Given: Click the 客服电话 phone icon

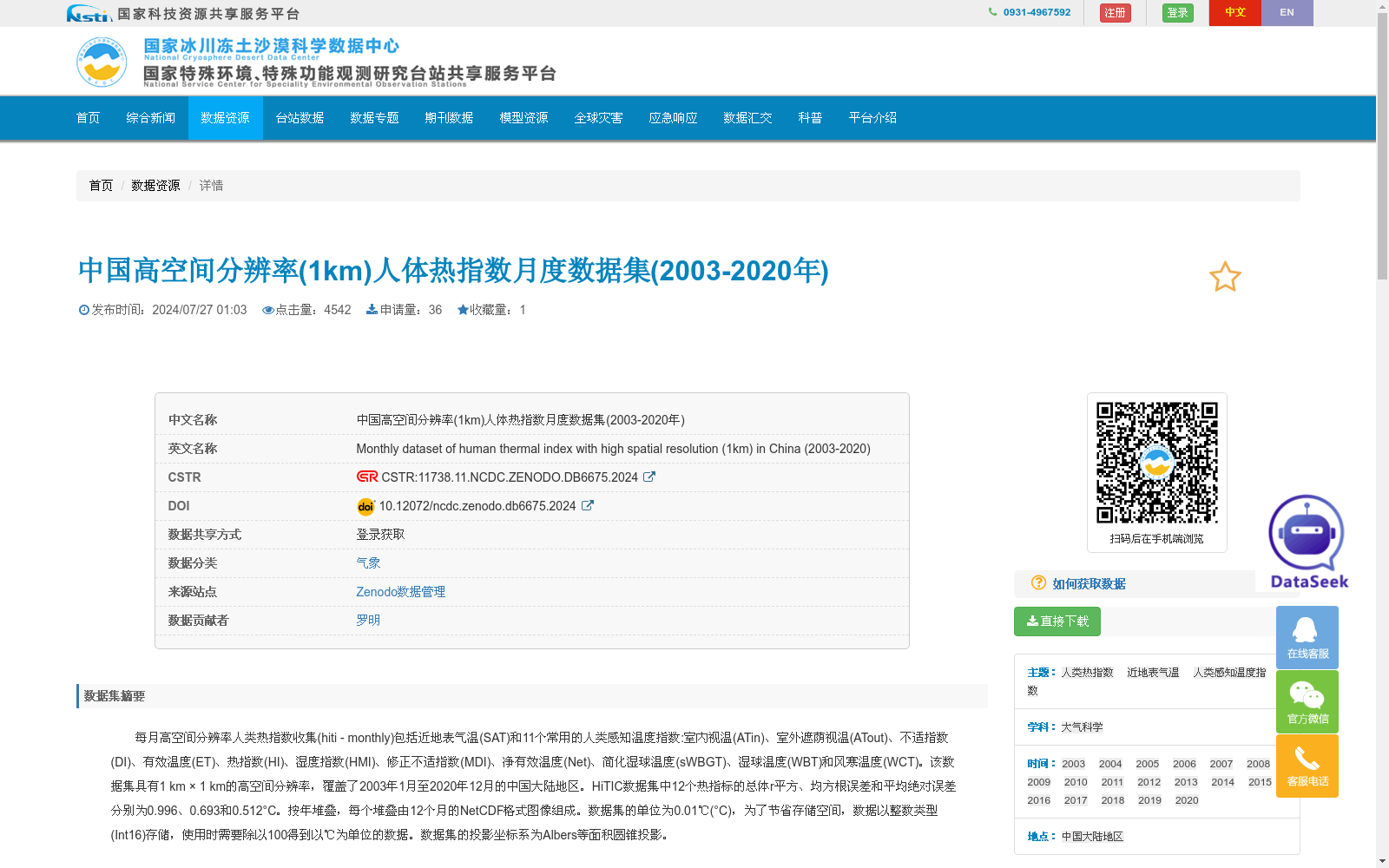Looking at the screenshot, I should [x=1307, y=766].
